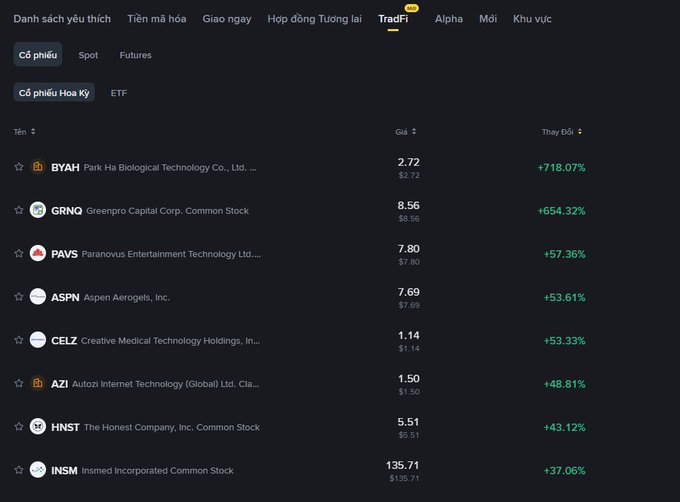Click the +654.32% change value
This screenshot has height=502, width=680.
pos(561,211)
